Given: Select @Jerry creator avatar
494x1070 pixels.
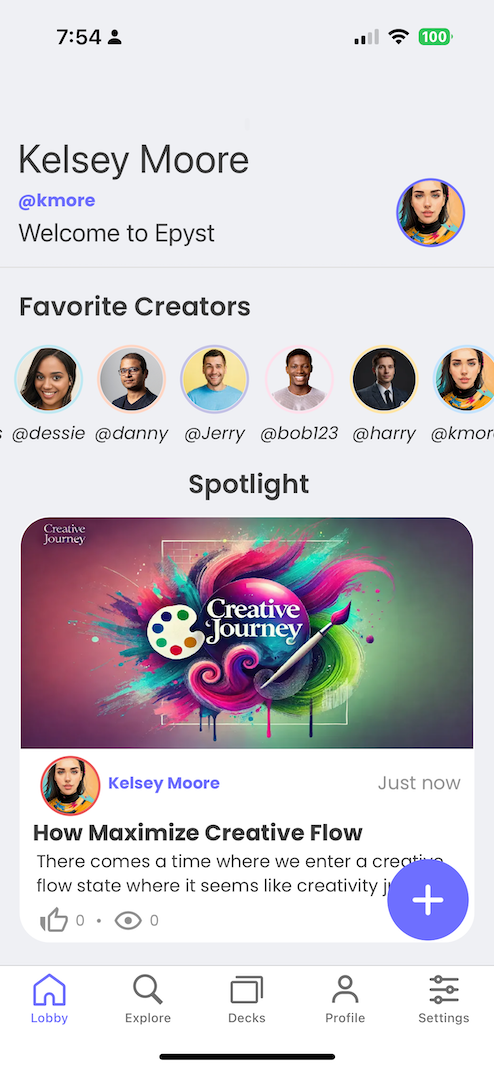Looking at the screenshot, I should click(214, 379).
